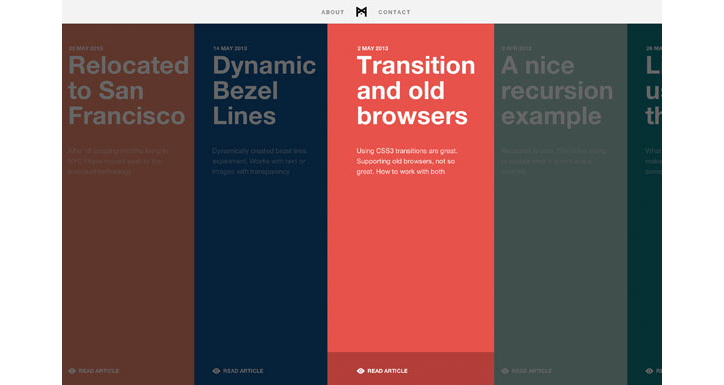Open 'Dynamic Bezel Lines' headline
Image resolution: width=724 pixels, height=385 pixels.
point(264,90)
